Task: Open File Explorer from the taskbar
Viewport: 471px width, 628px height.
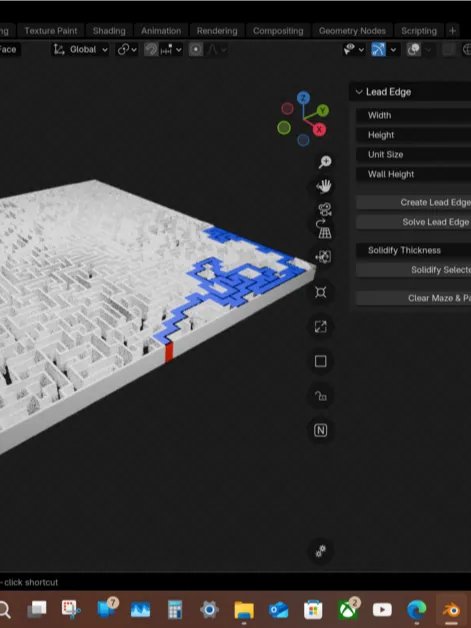Action: click(244, 610)
